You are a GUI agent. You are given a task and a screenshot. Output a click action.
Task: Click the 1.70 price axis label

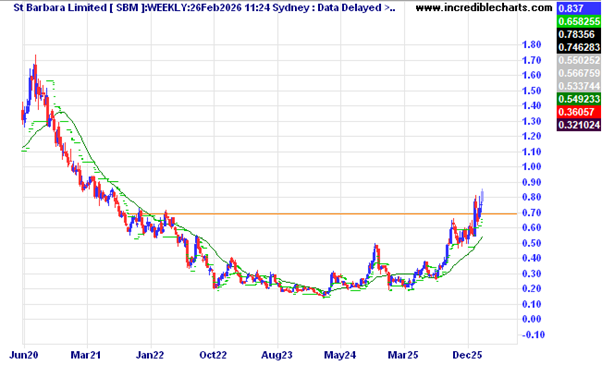click(x=531, y=60)
